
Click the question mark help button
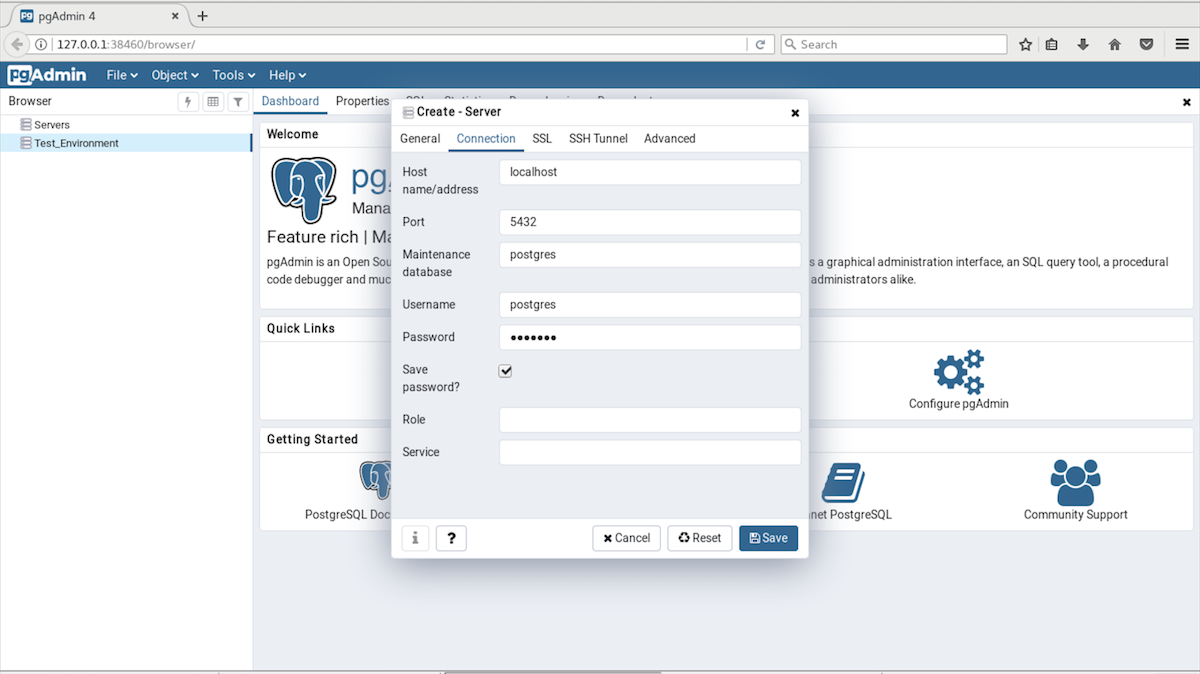pyautogui.click(x=451, y=538)
